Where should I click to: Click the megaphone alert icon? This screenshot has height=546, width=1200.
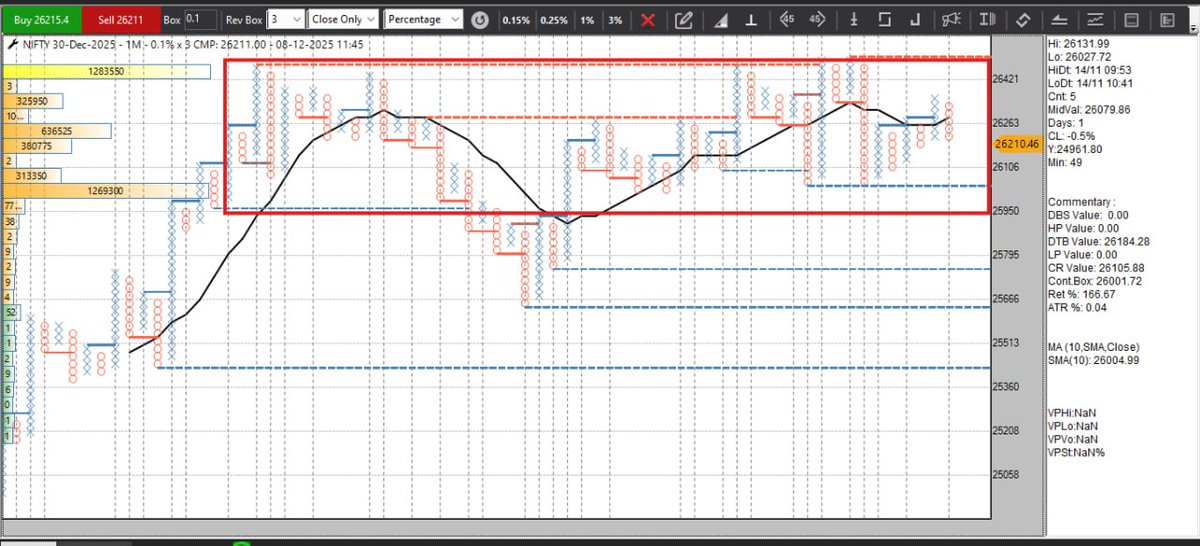coord(952,19)
